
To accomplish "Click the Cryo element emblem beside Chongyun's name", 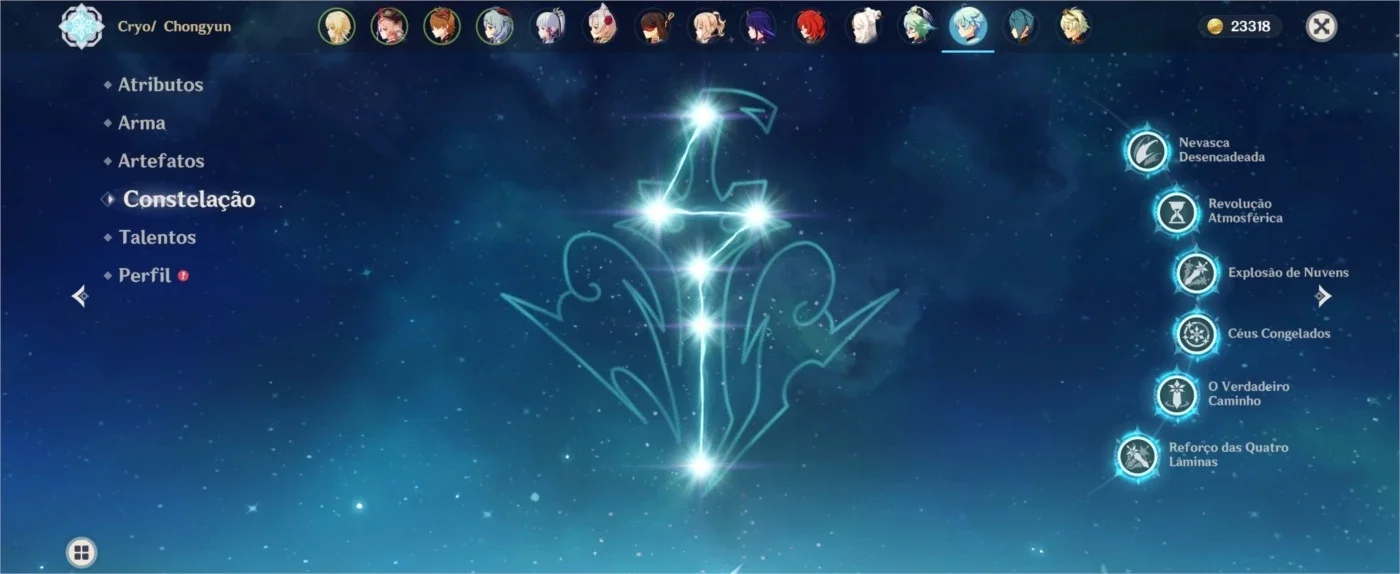I will pos(82,27).
